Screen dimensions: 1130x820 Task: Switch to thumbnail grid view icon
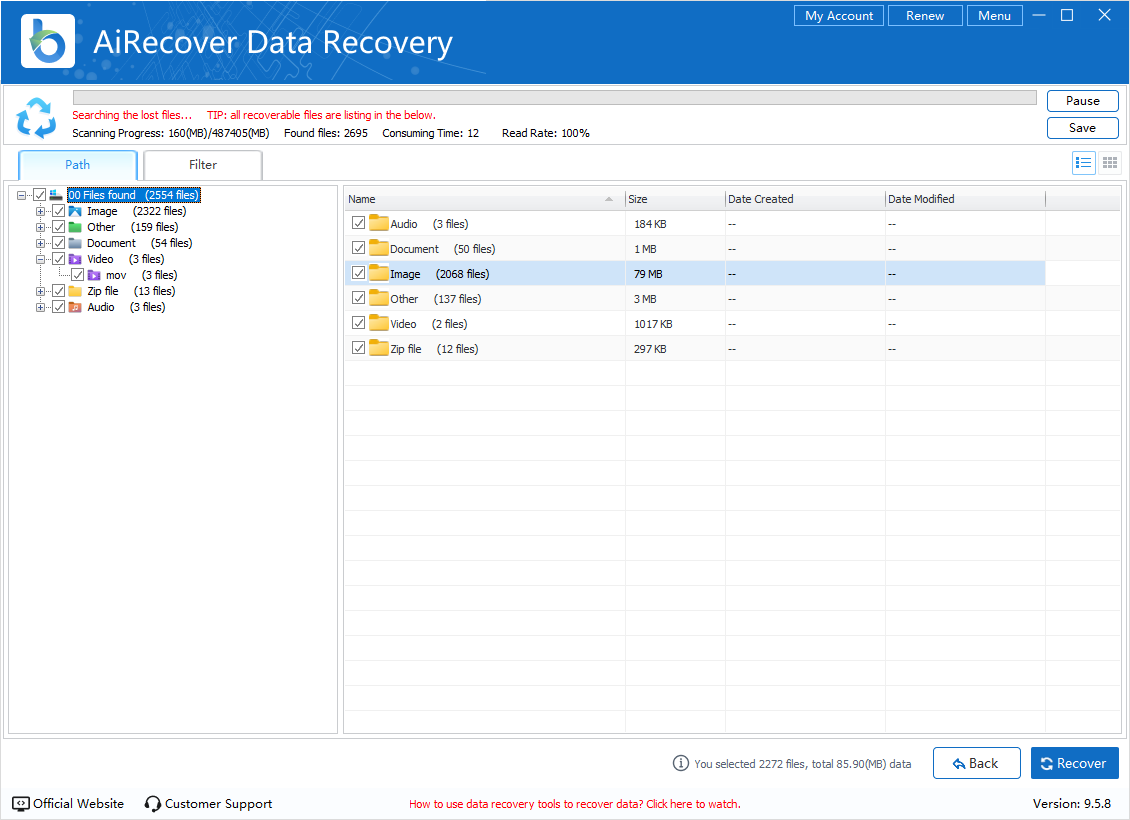click(1110, 163)
